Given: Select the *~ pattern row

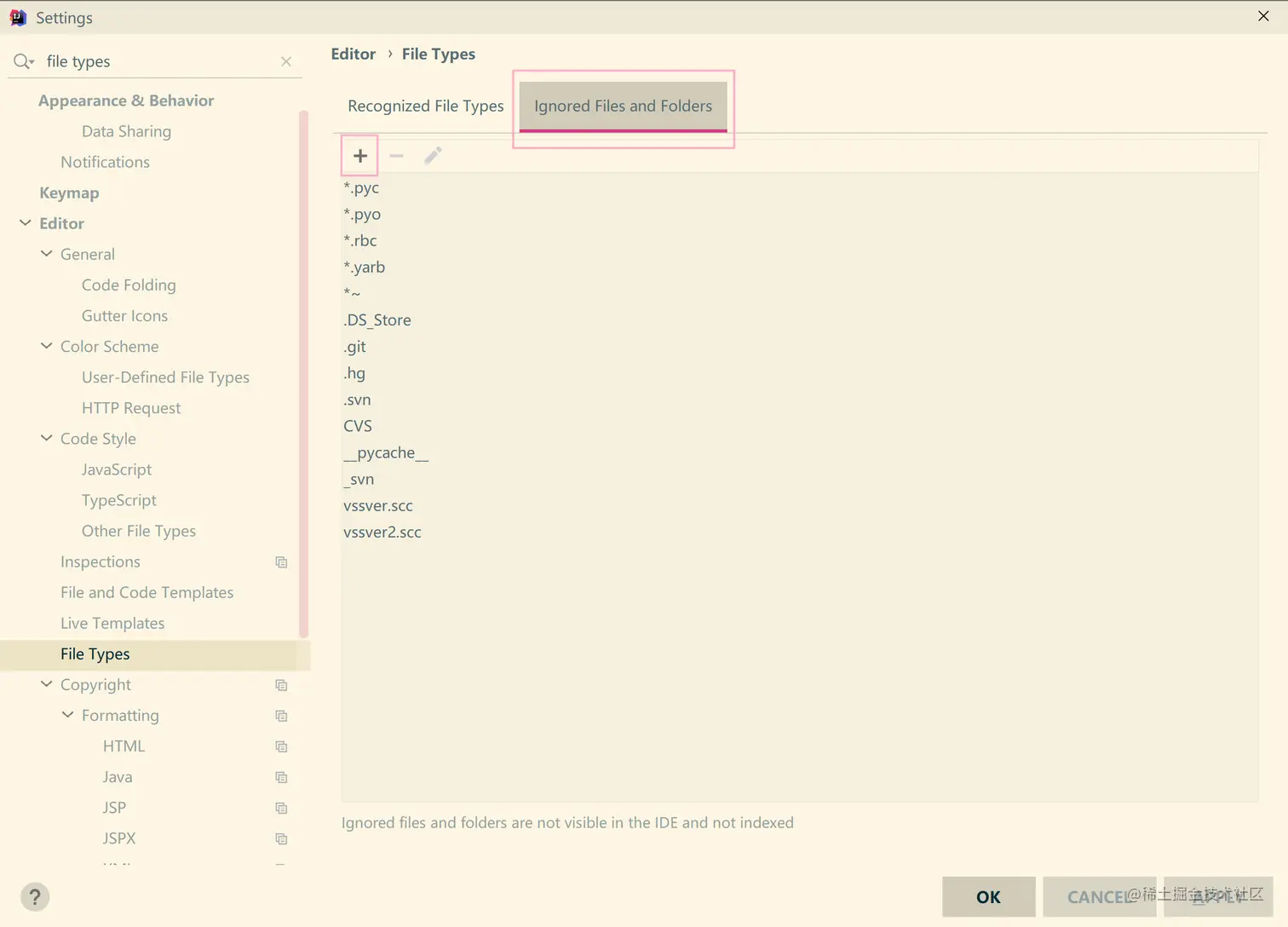Looking at the screenshot, I should [800, 293].
